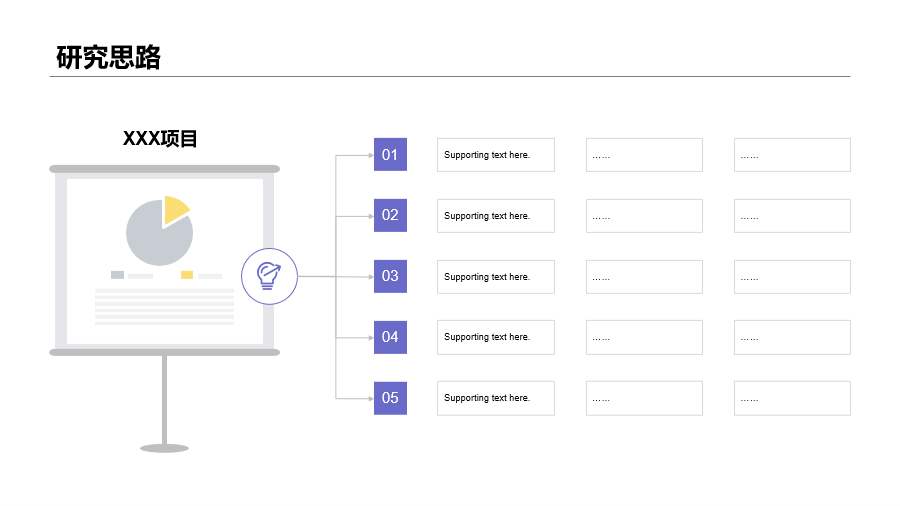Click the lightbulb icon in the circle

coord(269,275)
